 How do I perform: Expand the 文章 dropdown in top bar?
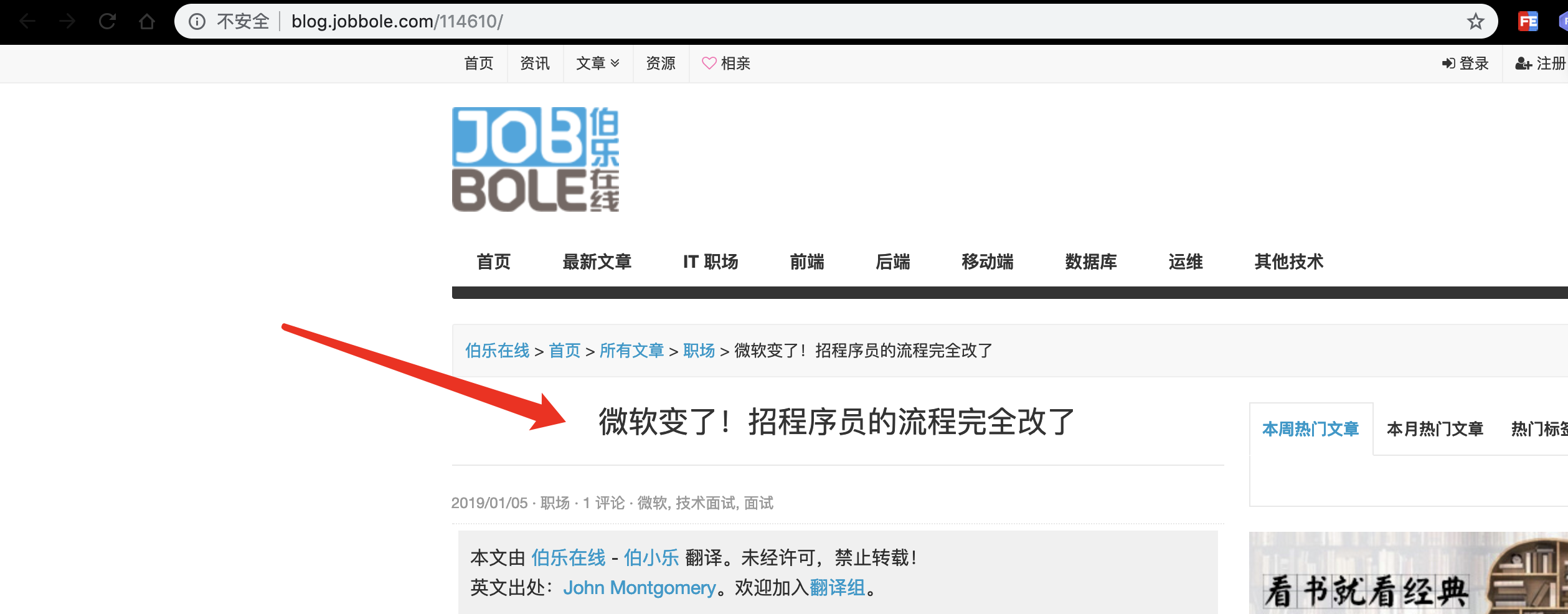[x=598, y=64]
